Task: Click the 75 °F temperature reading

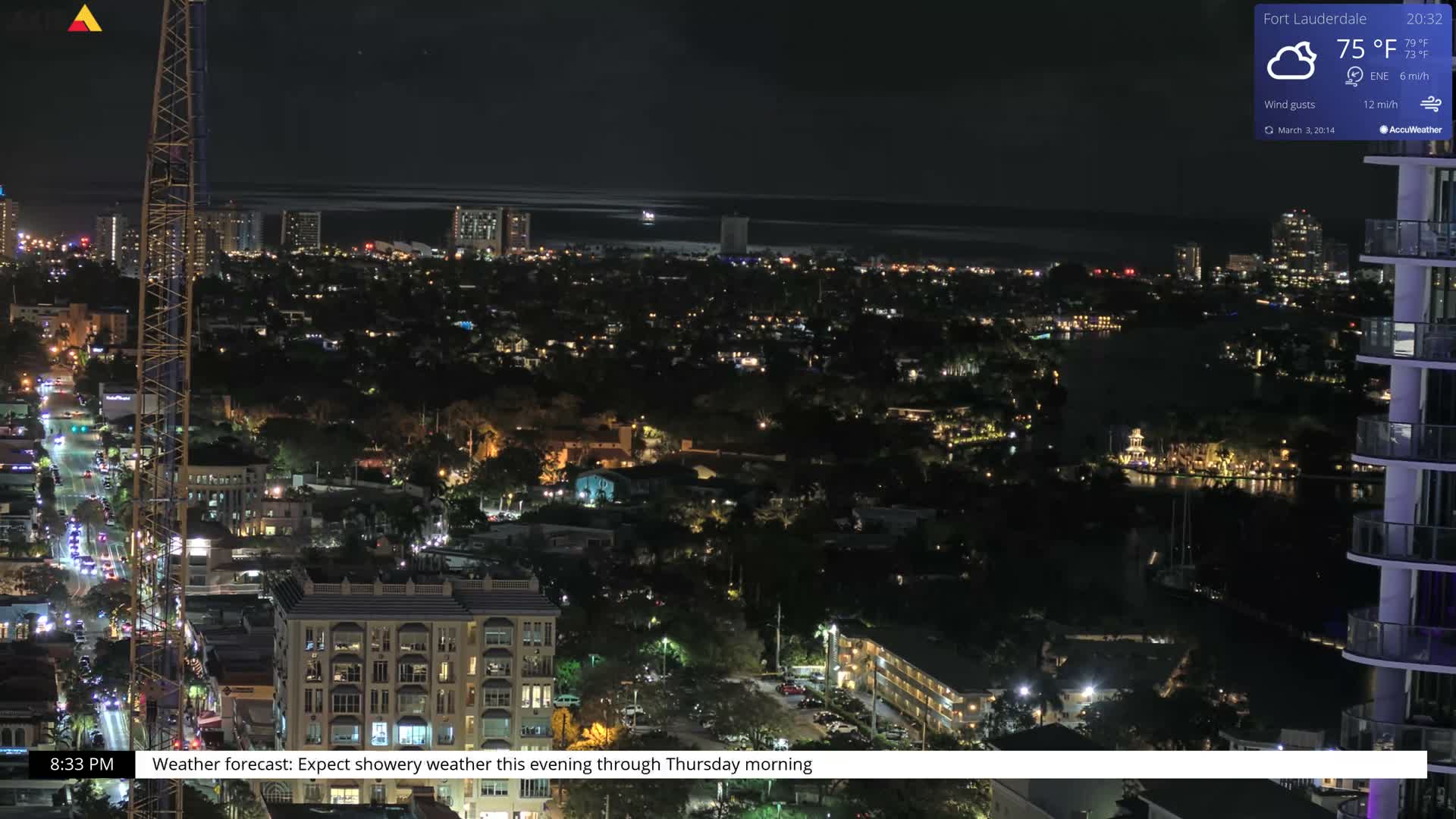Action: click(1366, 49)
